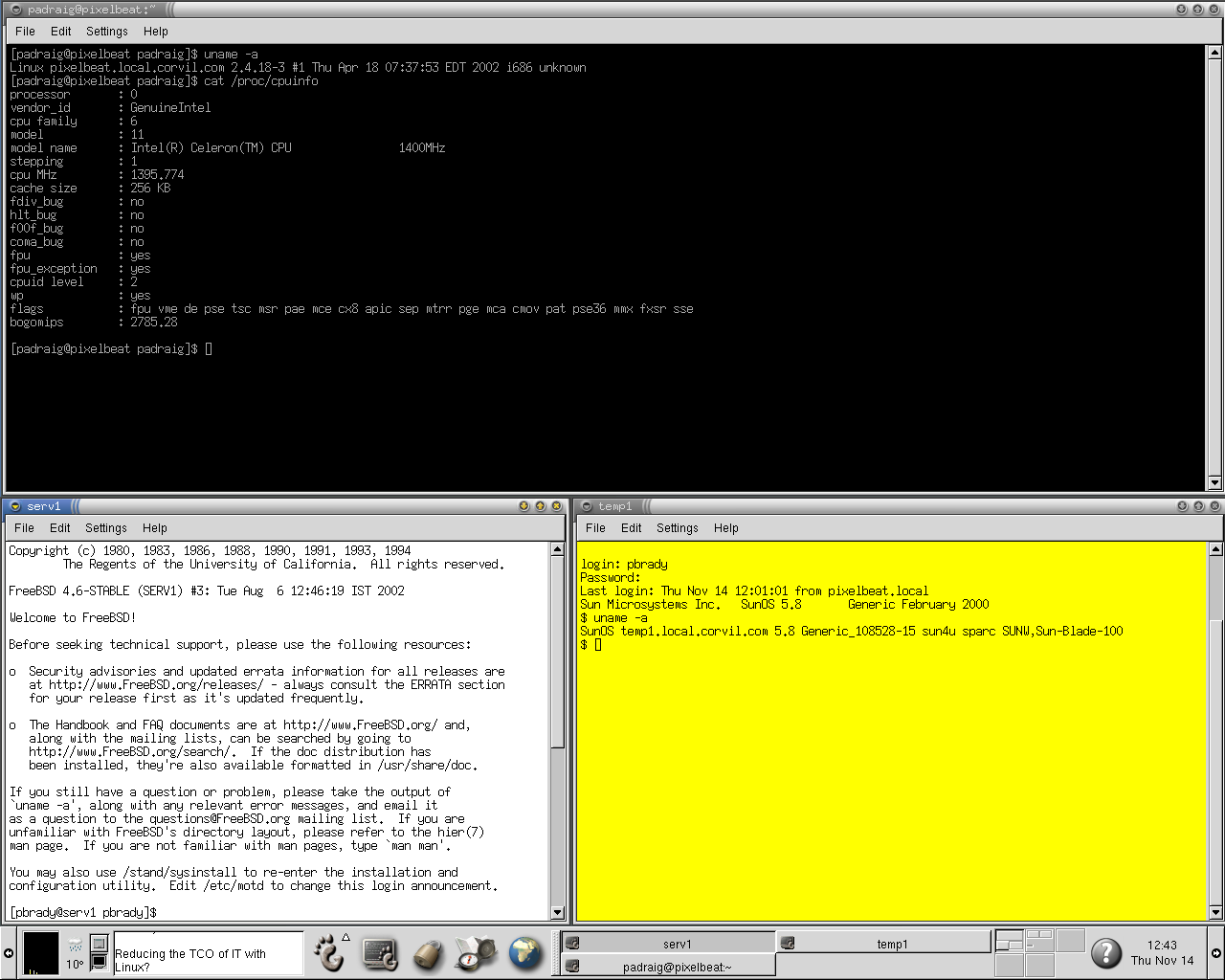1225x980 pixels.
Task: Open Settings menu in serv1 window
Action: [106, 528]
